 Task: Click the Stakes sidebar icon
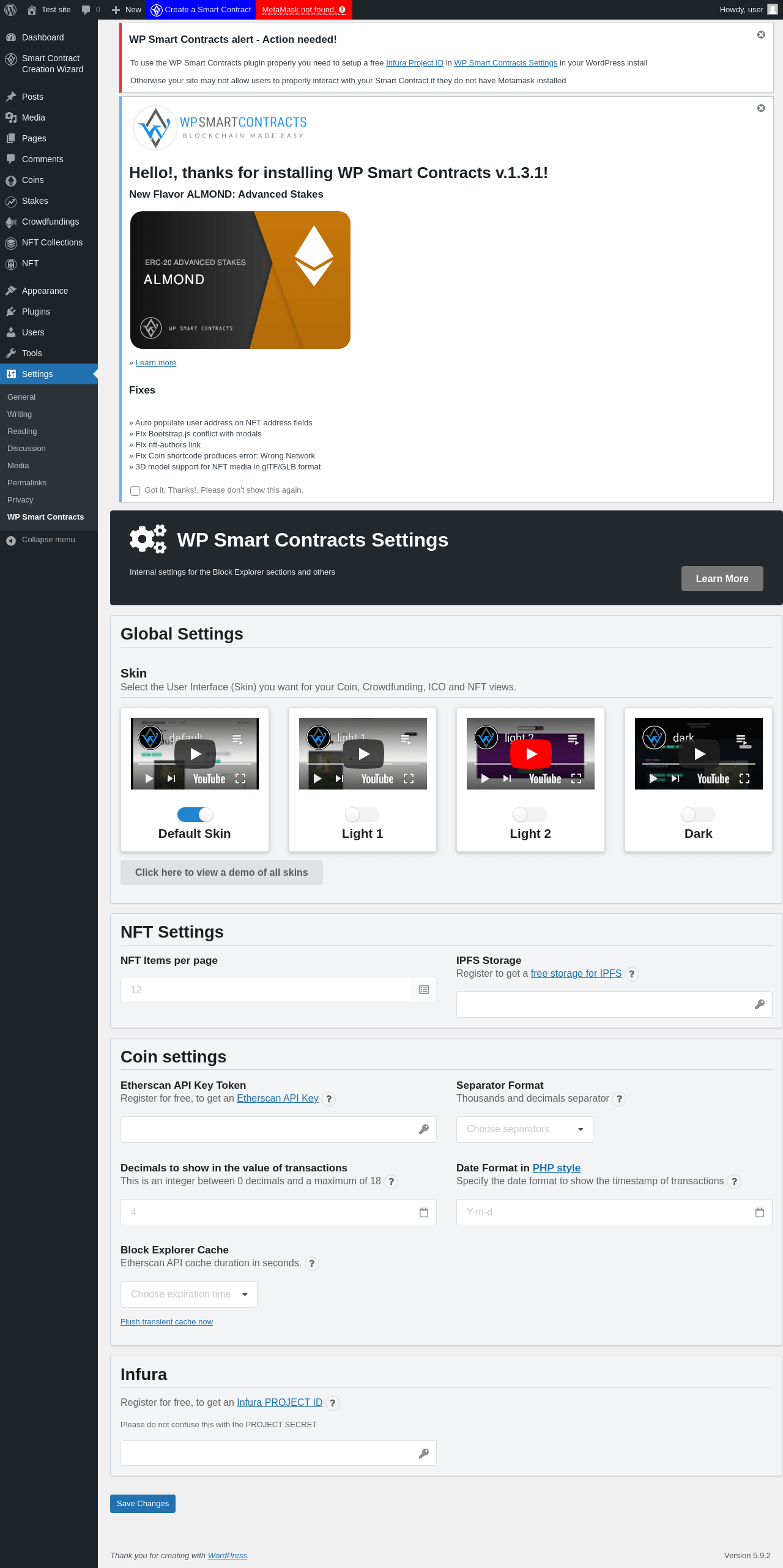(11, 201)
